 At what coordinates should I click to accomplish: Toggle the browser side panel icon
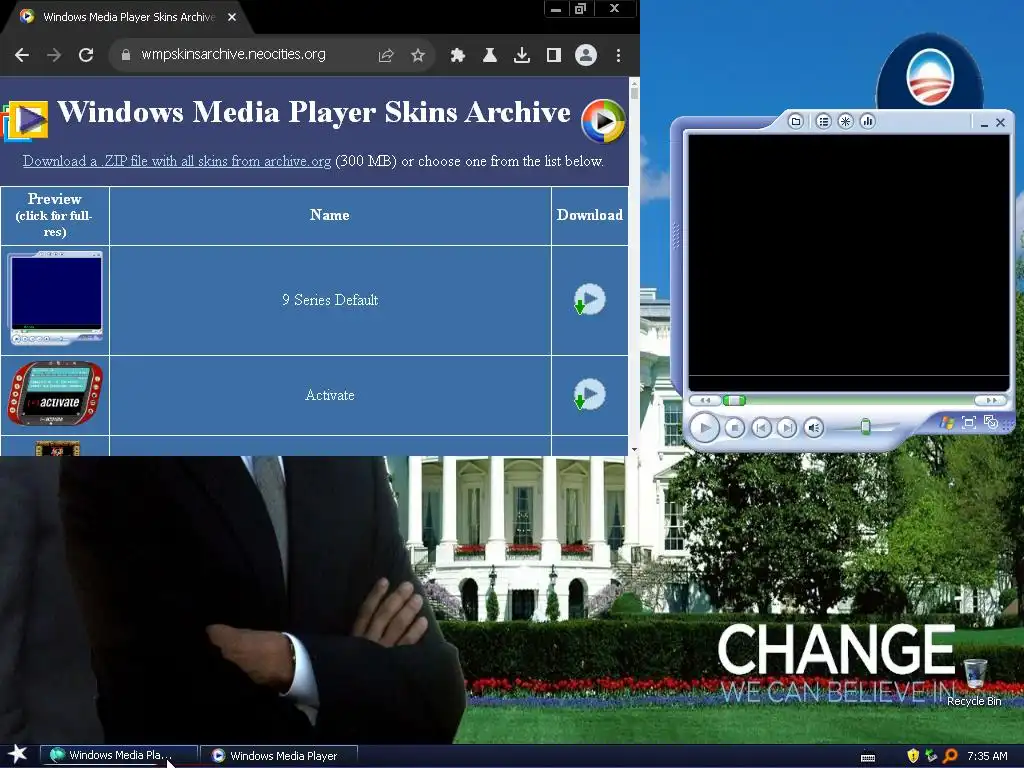coord(554,56)
